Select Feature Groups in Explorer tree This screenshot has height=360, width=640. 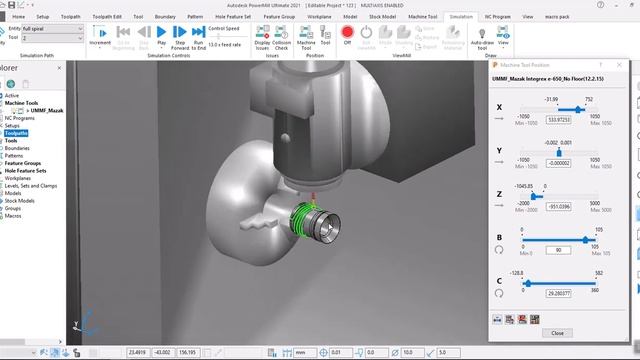pos(23,163)
